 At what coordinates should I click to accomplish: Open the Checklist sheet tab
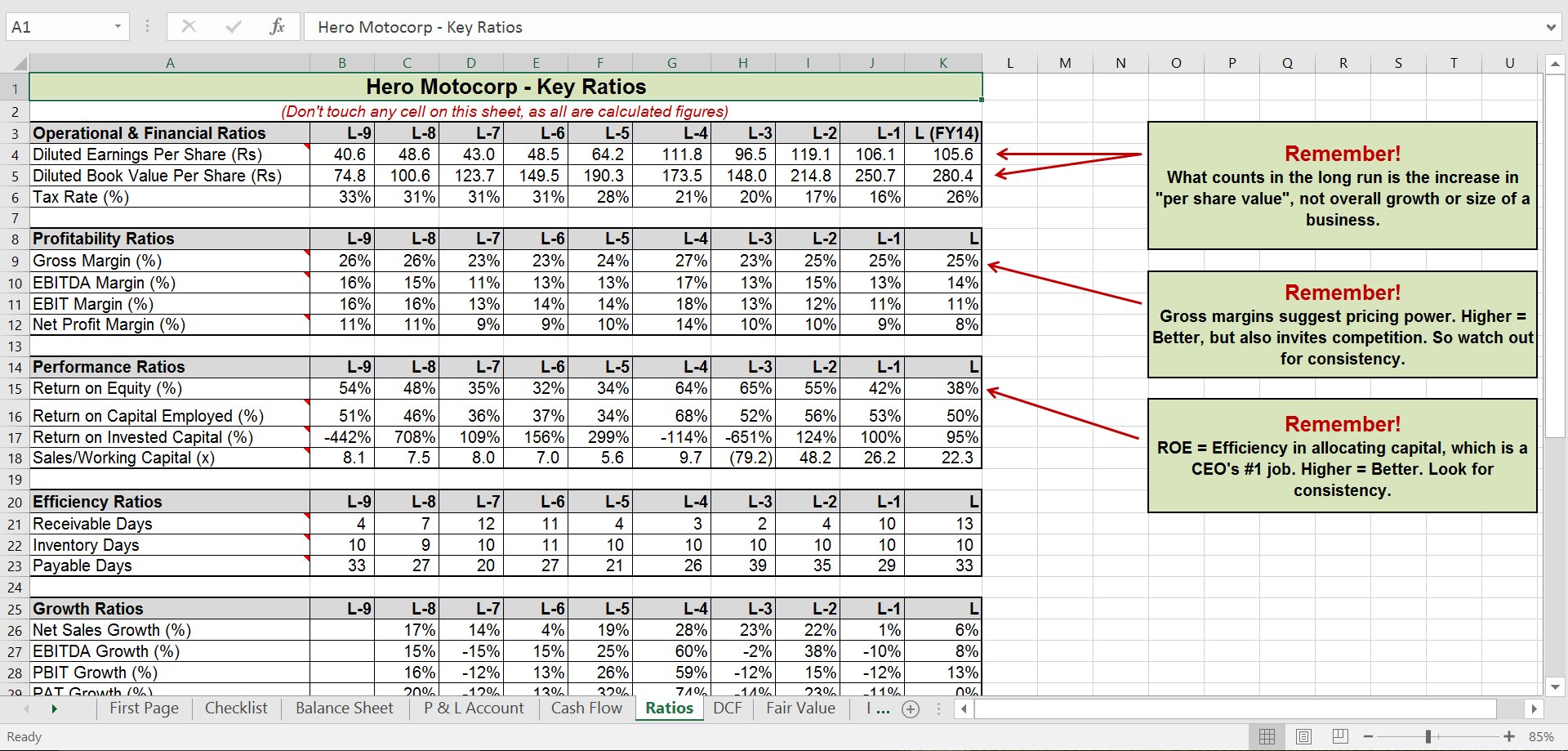tap(236, 709)
